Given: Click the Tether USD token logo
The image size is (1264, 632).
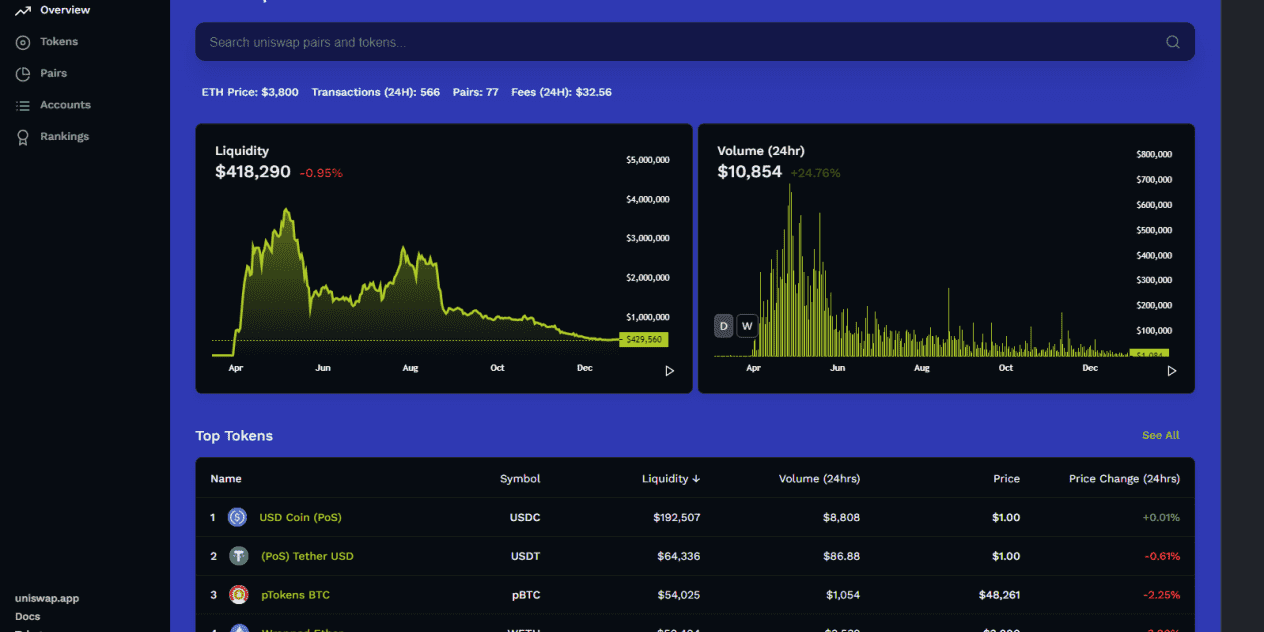Looking at the screenshot, I should point(238,556).
